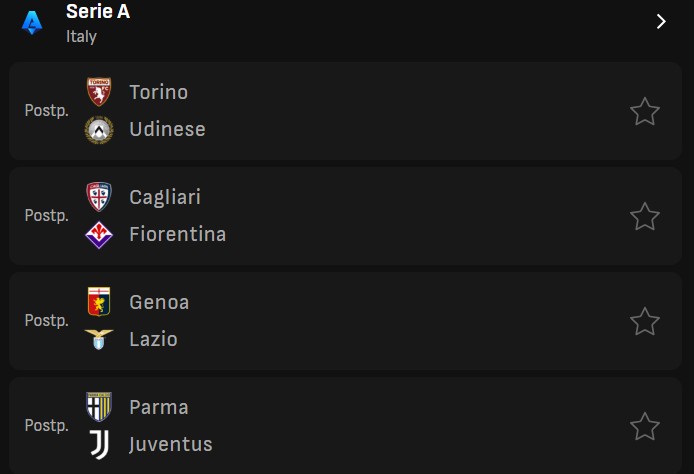Click the Genoa club crest

[99, 301]
